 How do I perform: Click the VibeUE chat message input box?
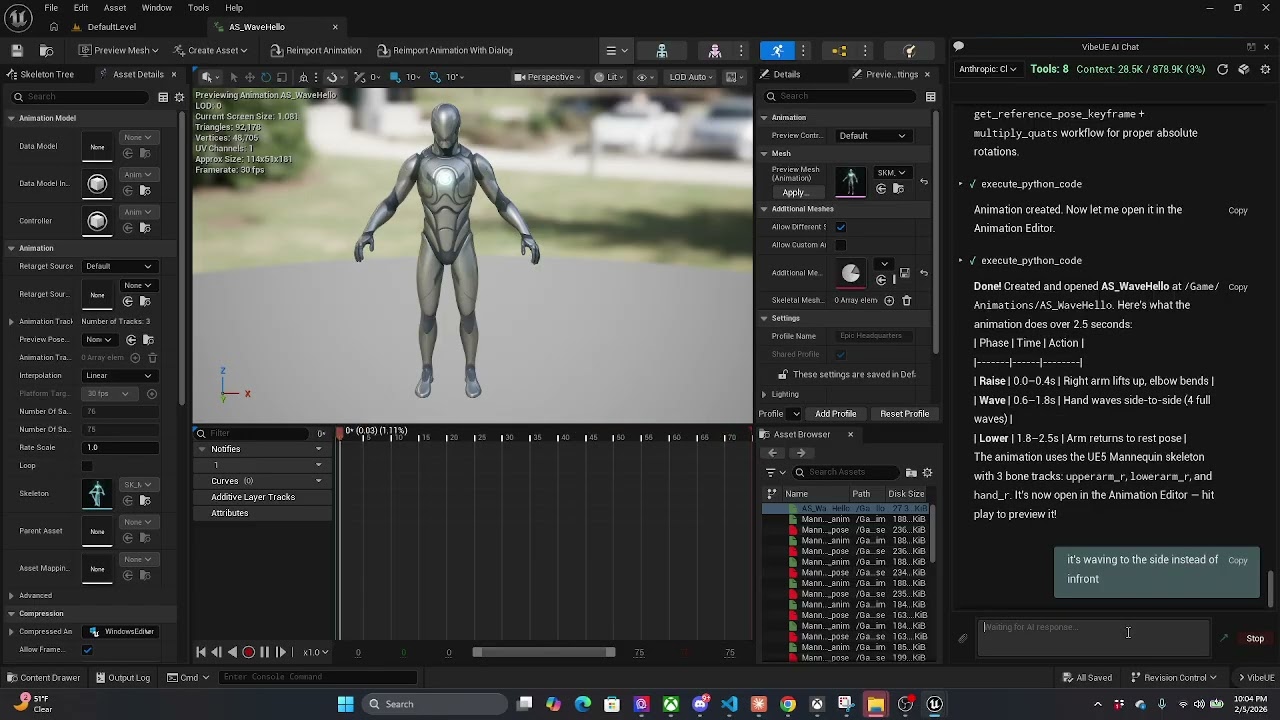point(1093,638)
